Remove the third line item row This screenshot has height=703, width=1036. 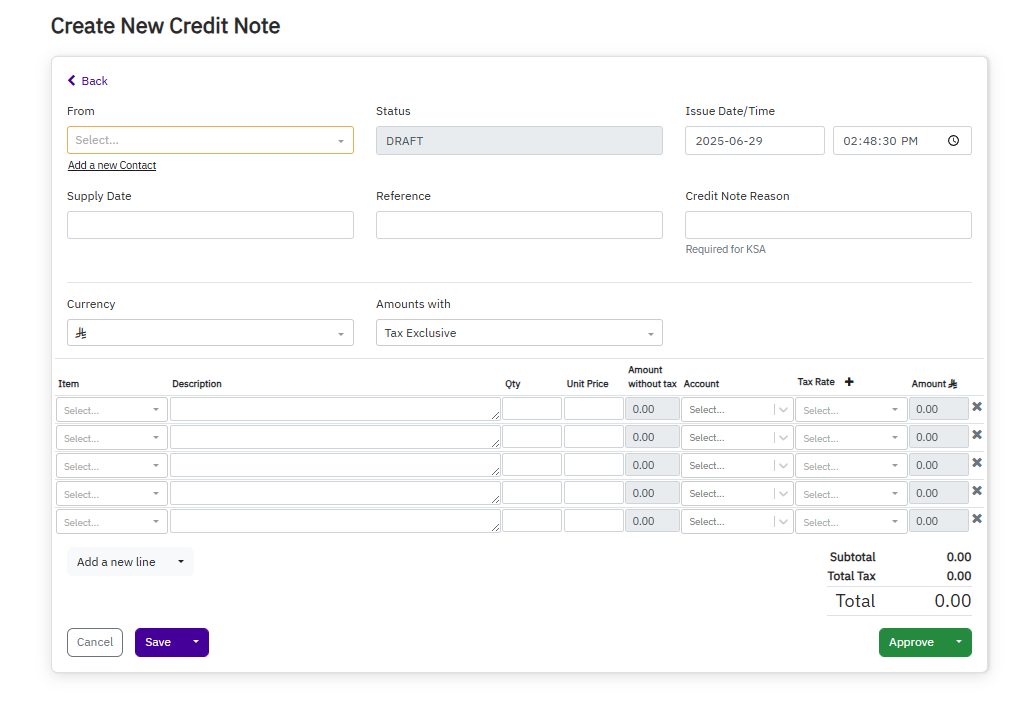[x=977, y=463]
